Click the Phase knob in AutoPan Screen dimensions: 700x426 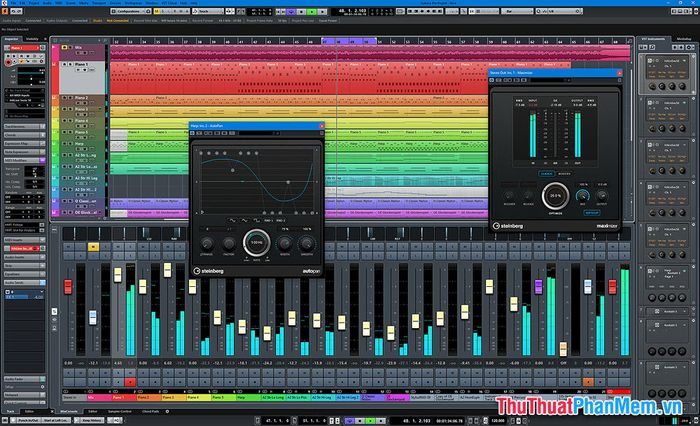(x=207, y=244)
